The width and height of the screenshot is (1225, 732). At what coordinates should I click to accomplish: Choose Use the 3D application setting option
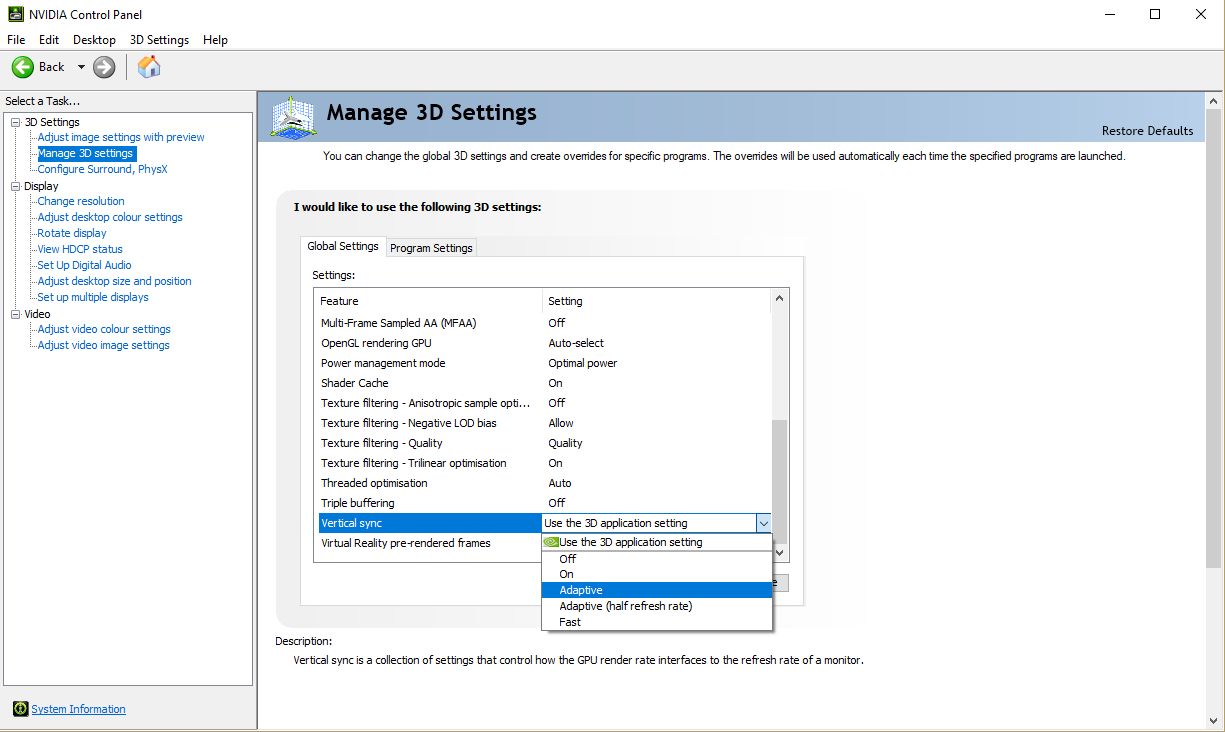(x=657, y=542)
